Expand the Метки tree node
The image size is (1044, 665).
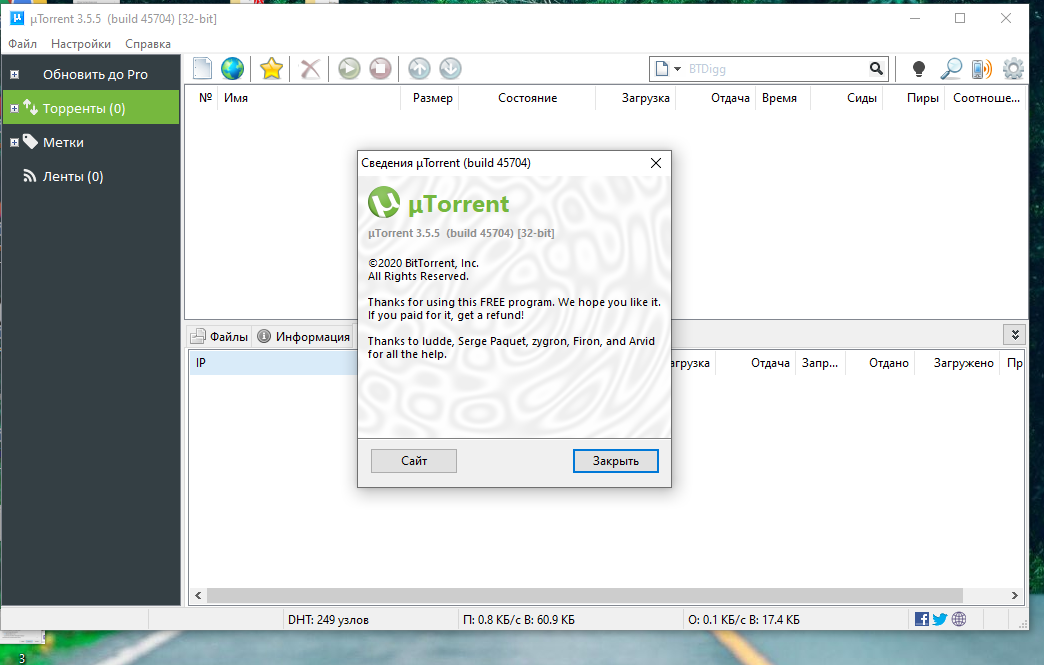coord(14,142)
